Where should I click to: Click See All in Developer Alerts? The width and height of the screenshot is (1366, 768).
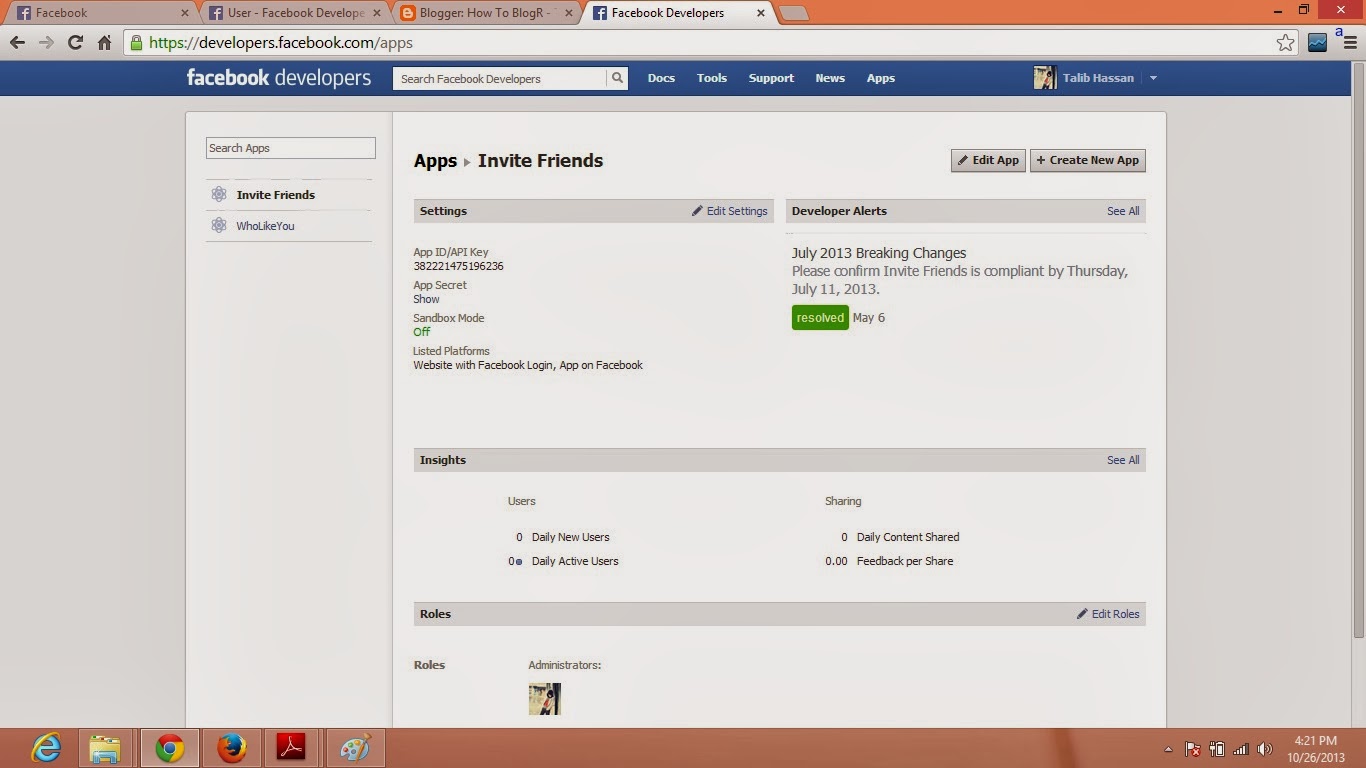[x=1123, y=211]
